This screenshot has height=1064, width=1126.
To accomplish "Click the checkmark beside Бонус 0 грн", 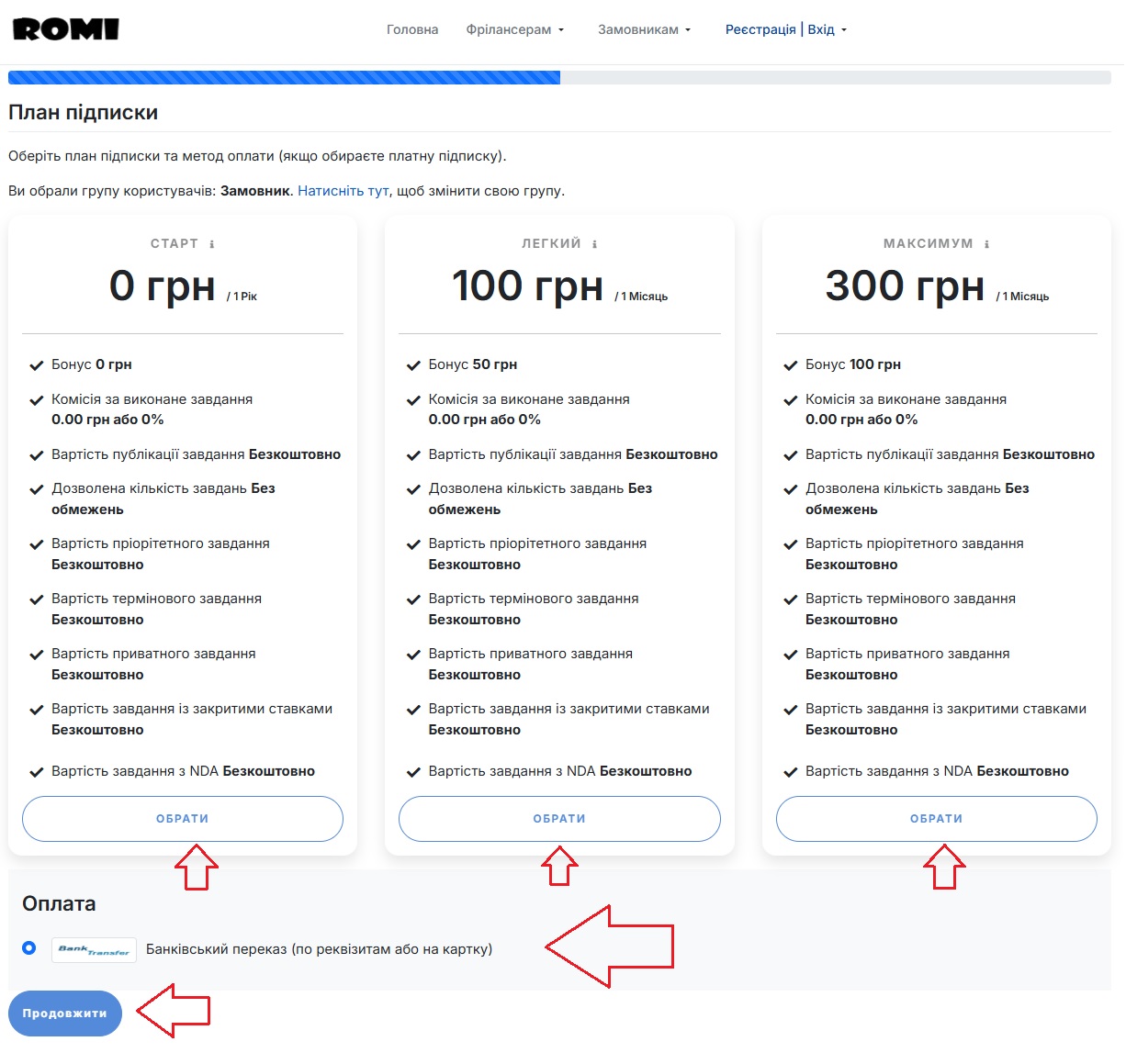I will [x=37, y=365].
